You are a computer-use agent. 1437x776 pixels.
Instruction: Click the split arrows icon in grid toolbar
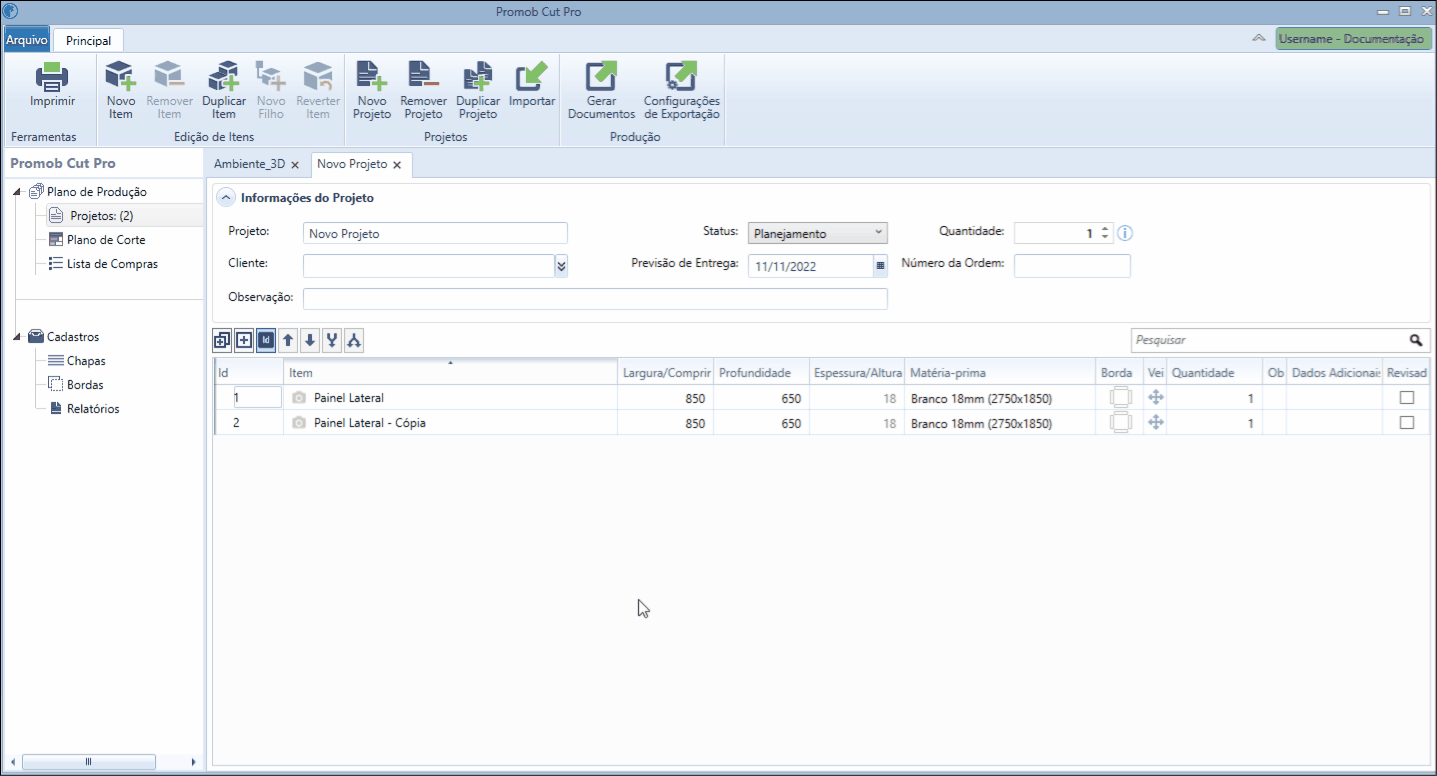pos(354,340)
